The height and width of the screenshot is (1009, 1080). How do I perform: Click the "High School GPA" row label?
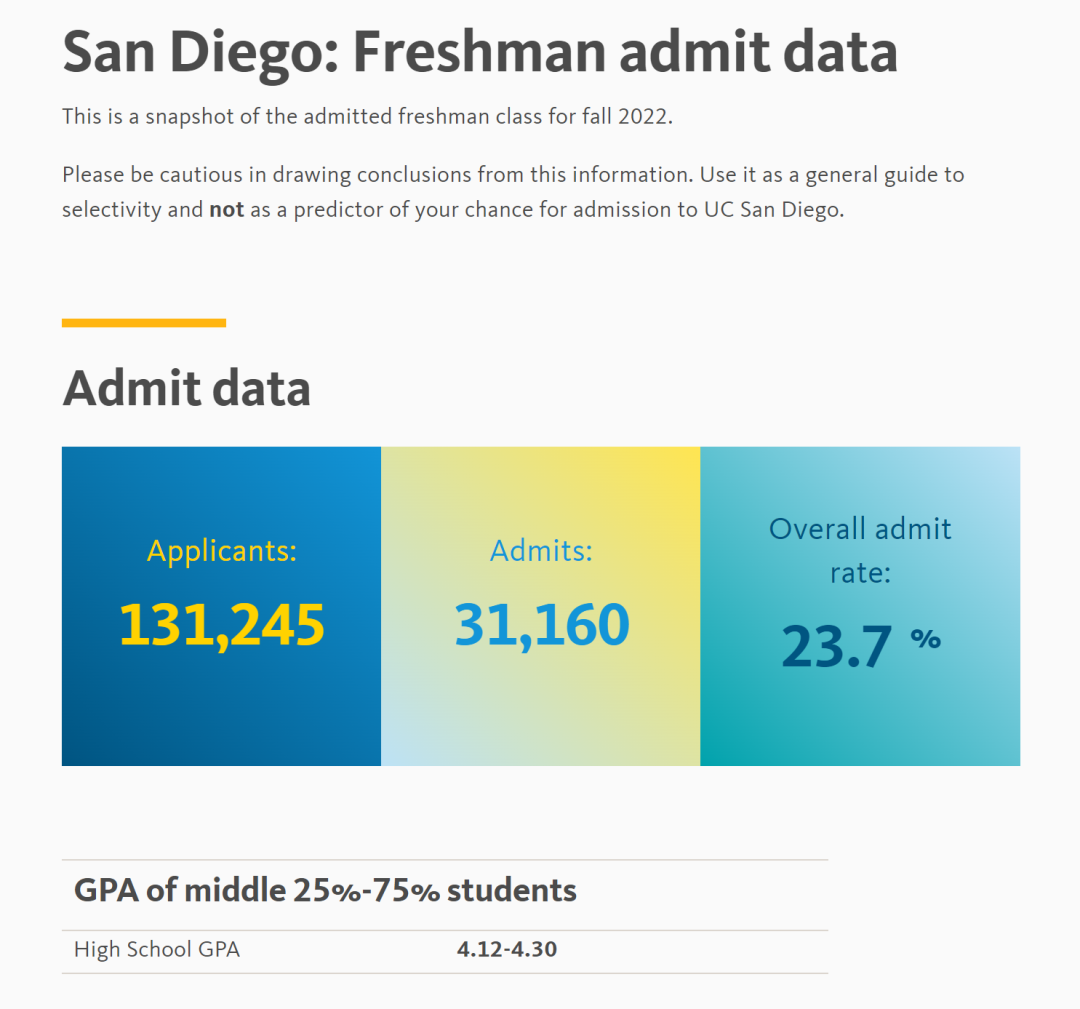coord(157,949)
